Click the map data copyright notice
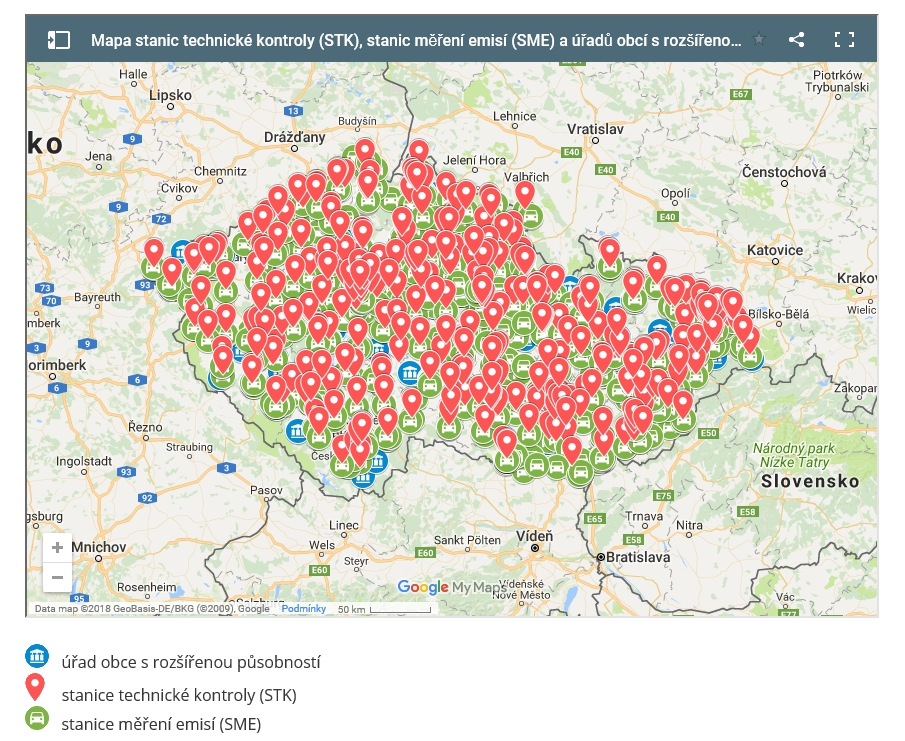This screenshot has width=905, height=741. click(152, 609)
